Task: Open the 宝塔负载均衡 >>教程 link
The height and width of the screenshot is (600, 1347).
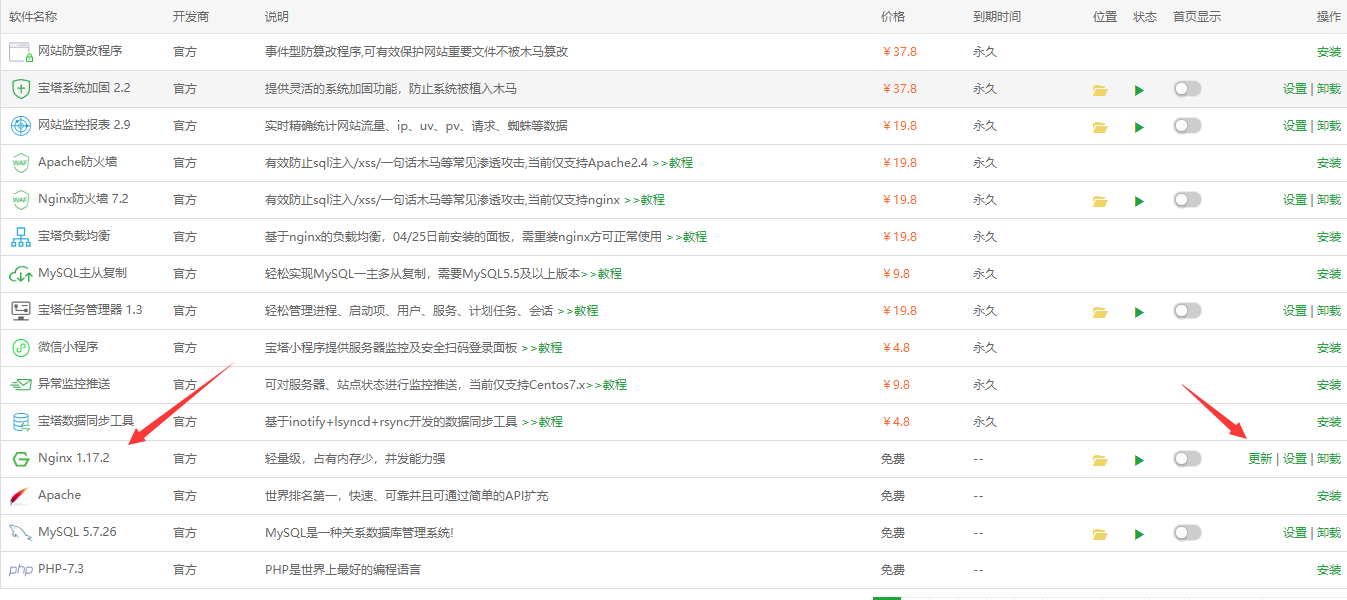Action: pos(686,237)
